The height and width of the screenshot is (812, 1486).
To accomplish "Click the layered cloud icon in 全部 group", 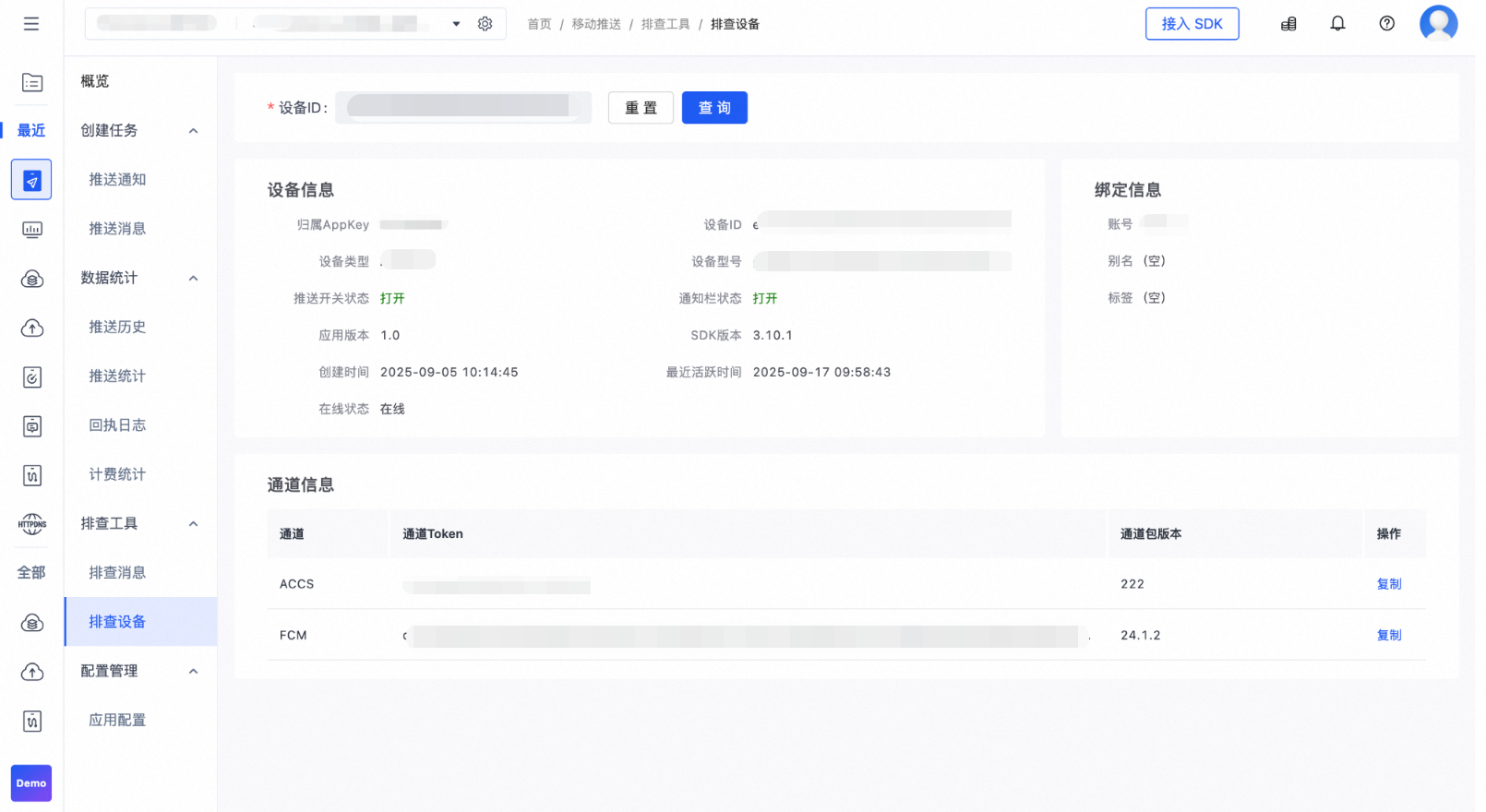I will point(32,623).
